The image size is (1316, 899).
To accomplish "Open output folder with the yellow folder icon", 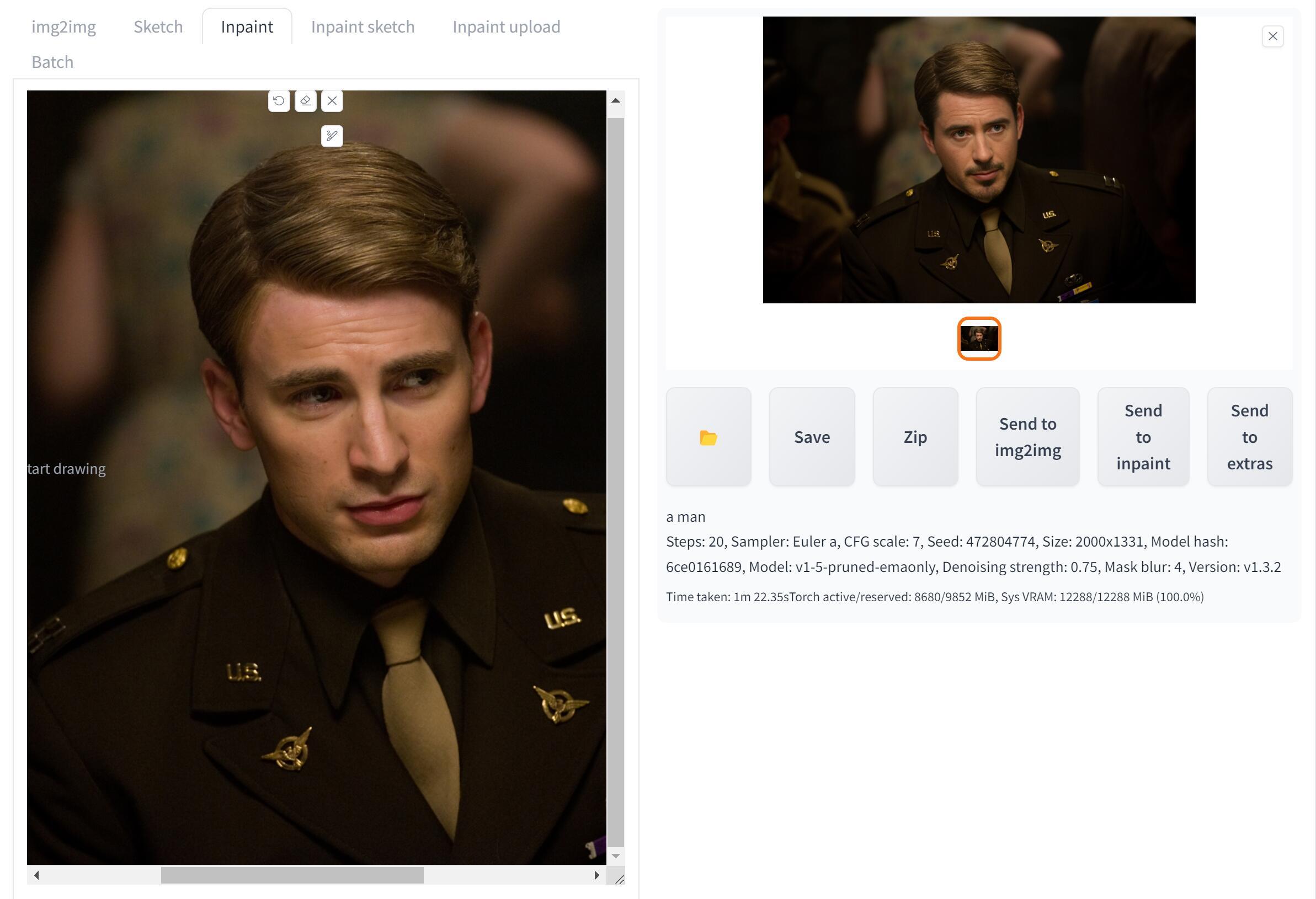I will (708, 437).
